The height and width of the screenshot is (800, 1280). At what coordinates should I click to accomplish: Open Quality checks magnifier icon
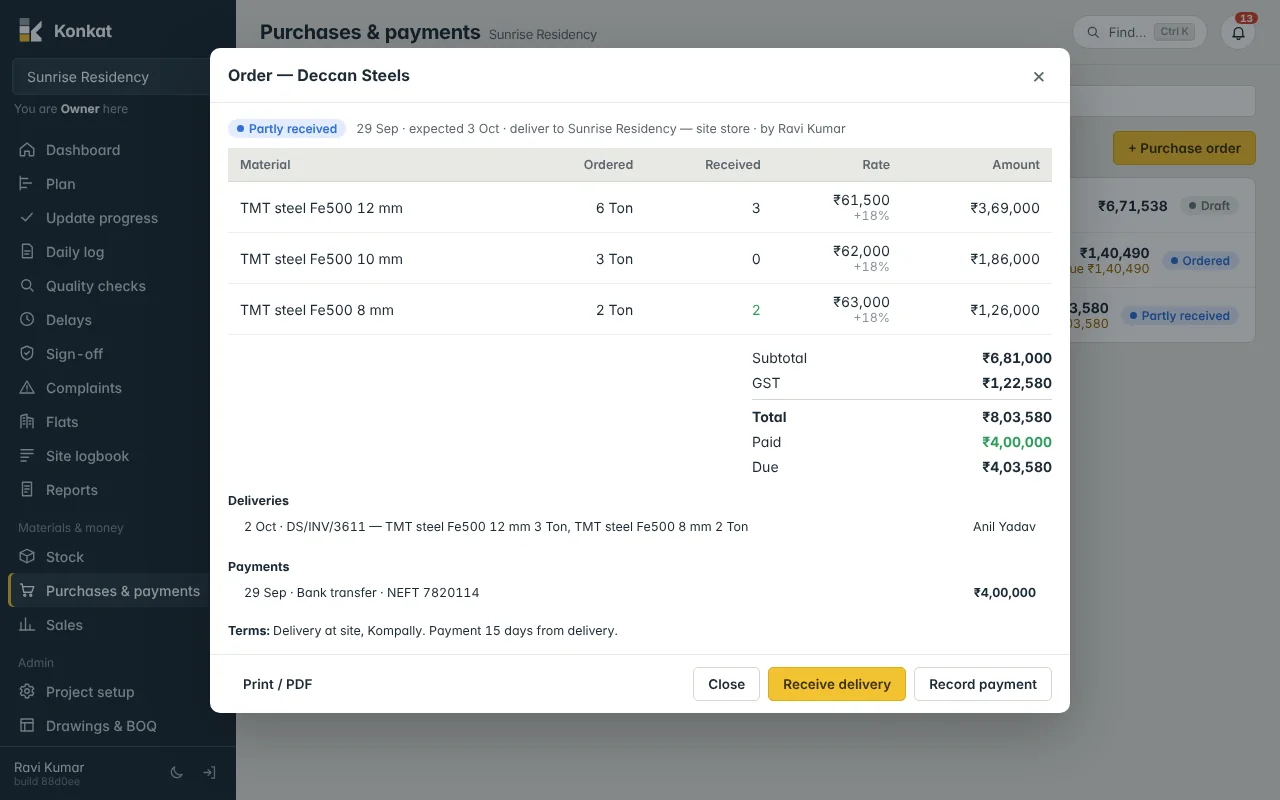(27, 286)
